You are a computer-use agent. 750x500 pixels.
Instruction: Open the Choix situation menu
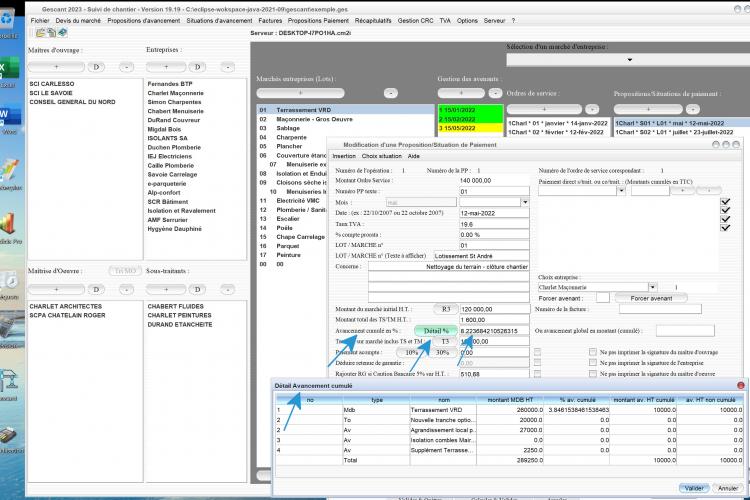(382, 156)
